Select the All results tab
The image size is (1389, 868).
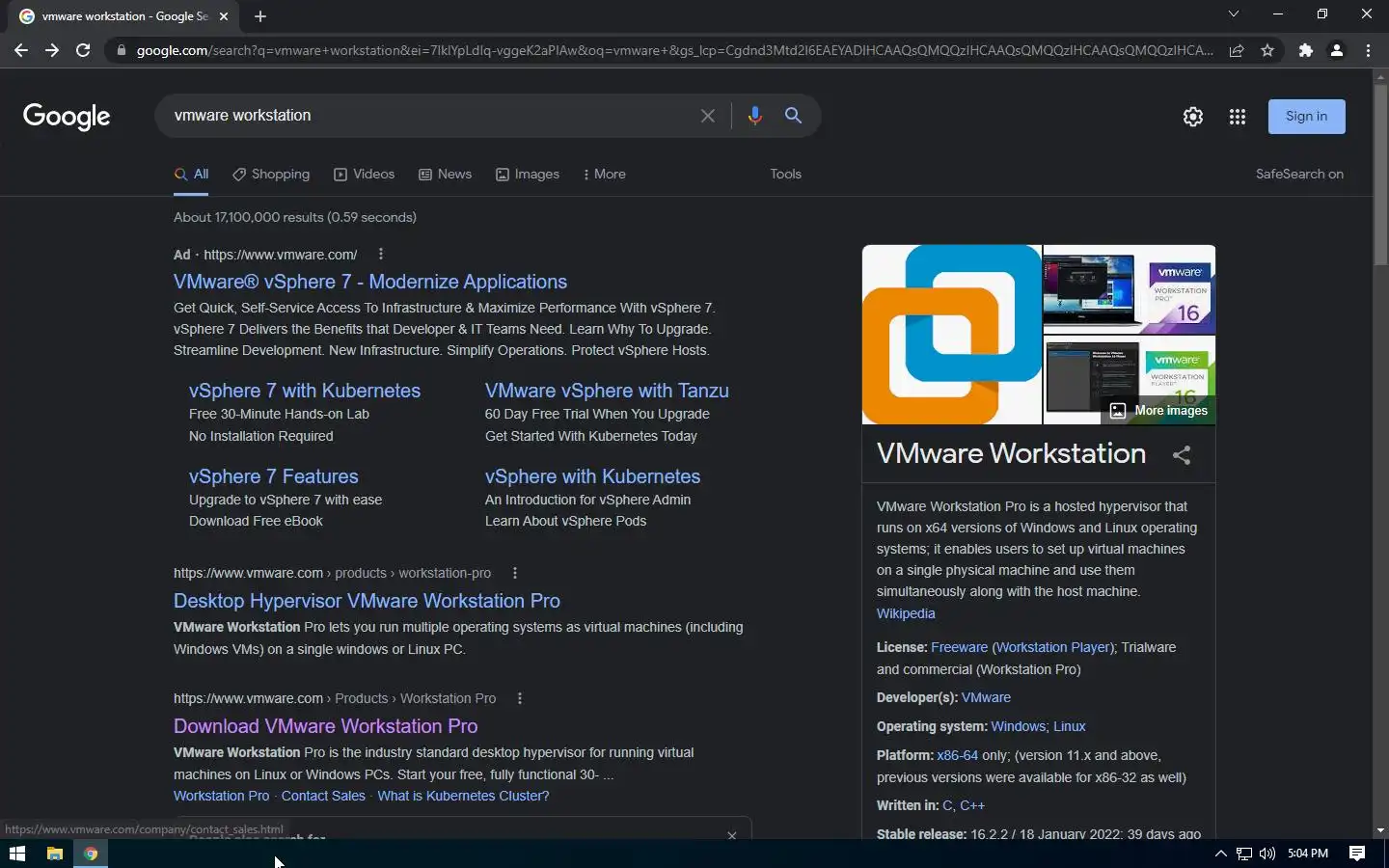point(191,175)
